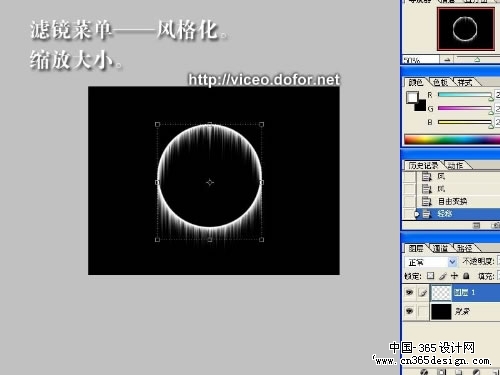The image size is (500, 375).
Task: Click the R channel red slider
Action: (x=465, y=95)
